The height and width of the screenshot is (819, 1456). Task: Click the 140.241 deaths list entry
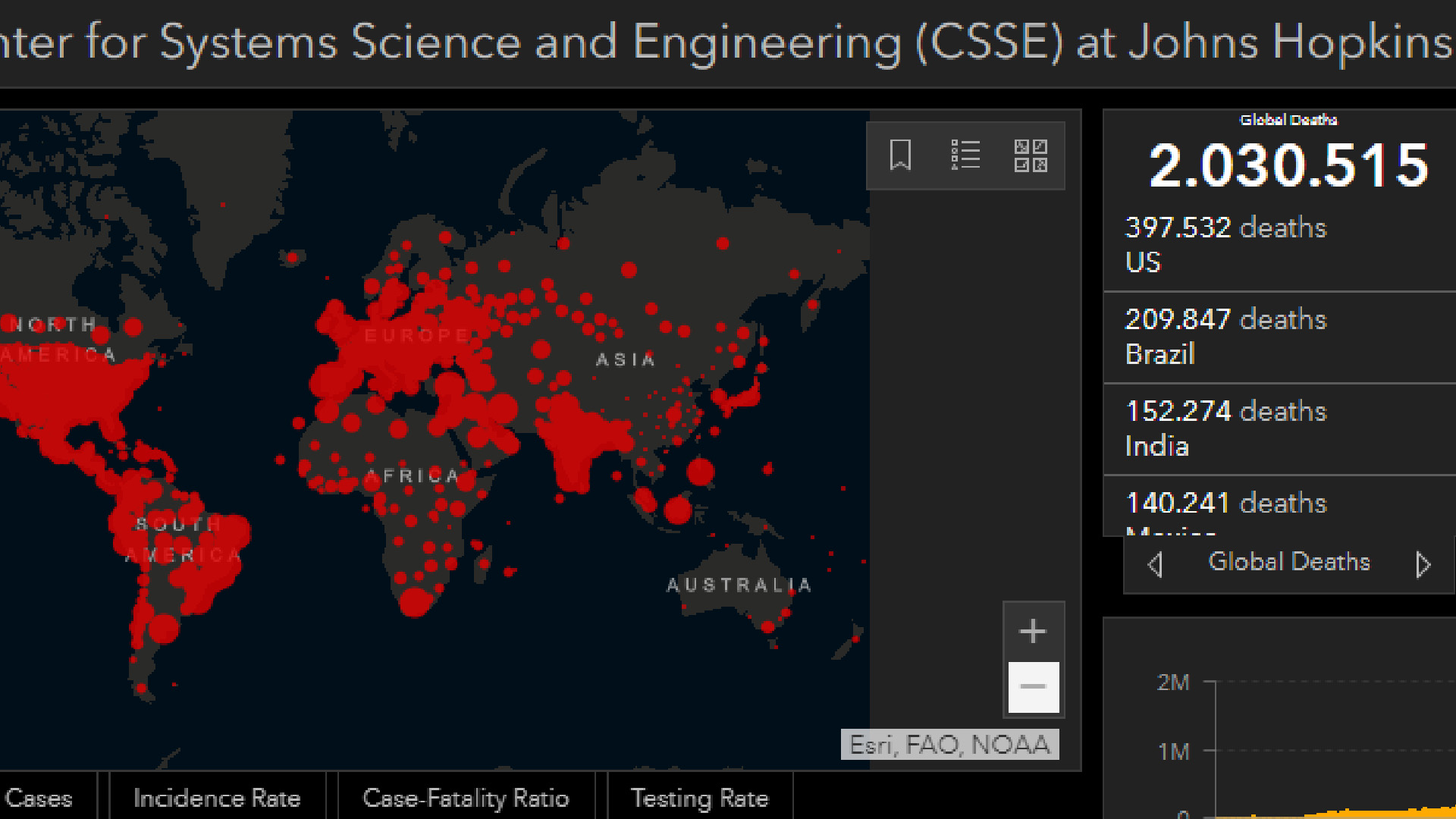(1226, 504)
